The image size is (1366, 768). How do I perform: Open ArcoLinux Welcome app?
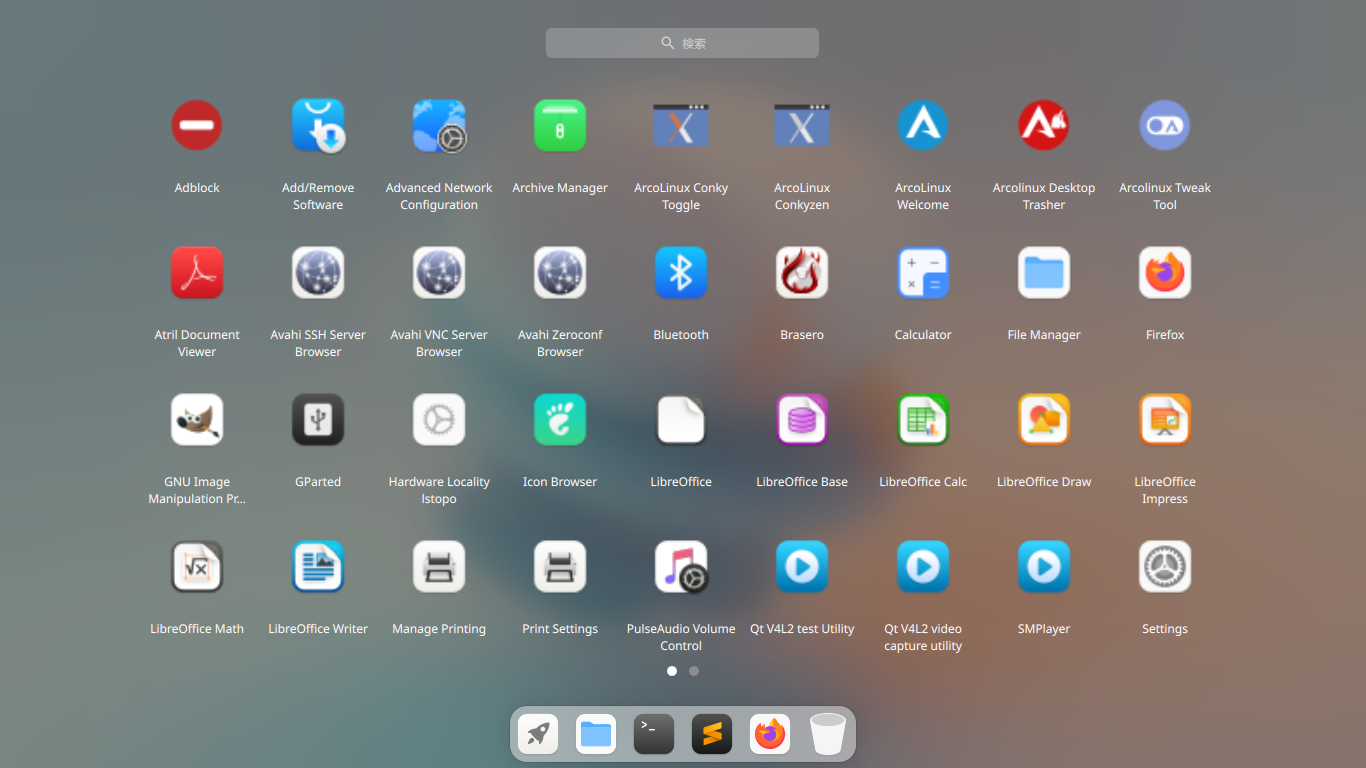point(923,125)
